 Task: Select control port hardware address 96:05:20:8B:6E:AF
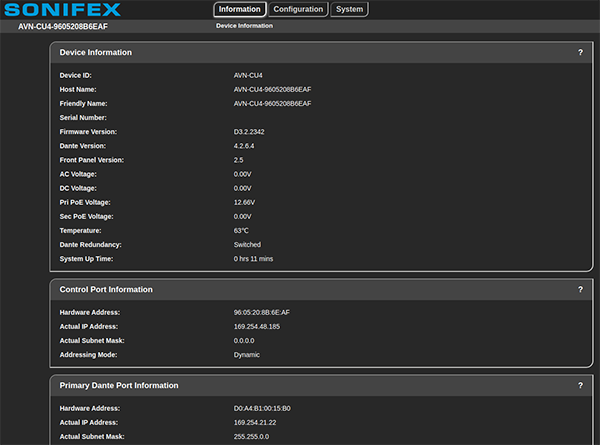(x=261, y=313)
